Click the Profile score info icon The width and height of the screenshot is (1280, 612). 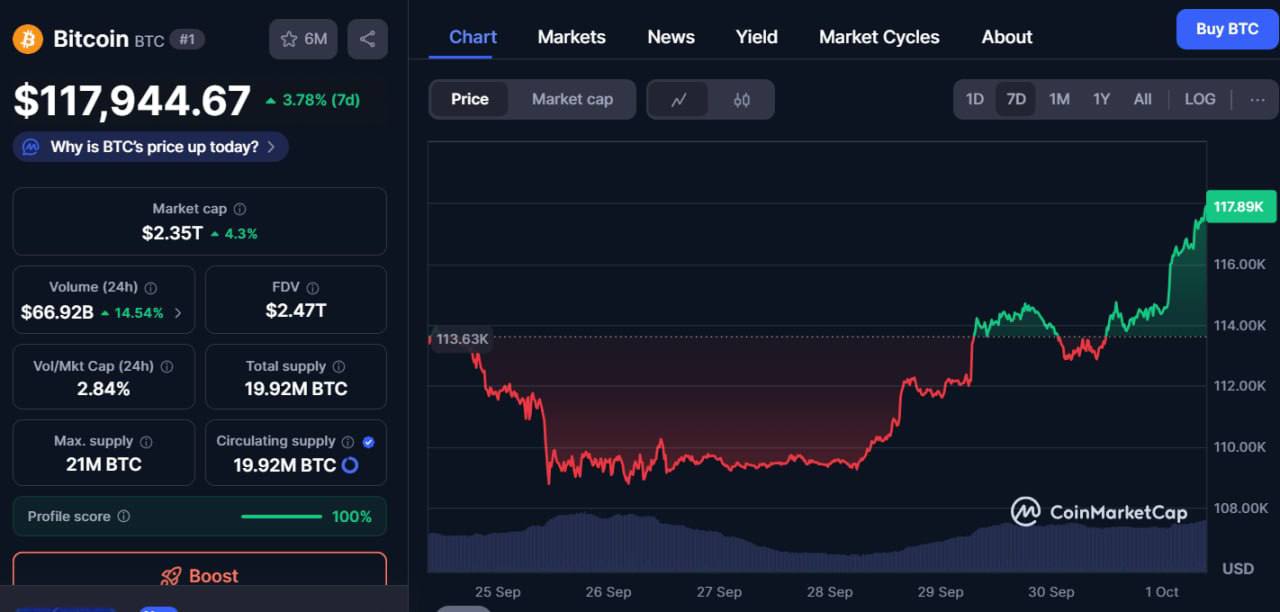click(124, 517)
